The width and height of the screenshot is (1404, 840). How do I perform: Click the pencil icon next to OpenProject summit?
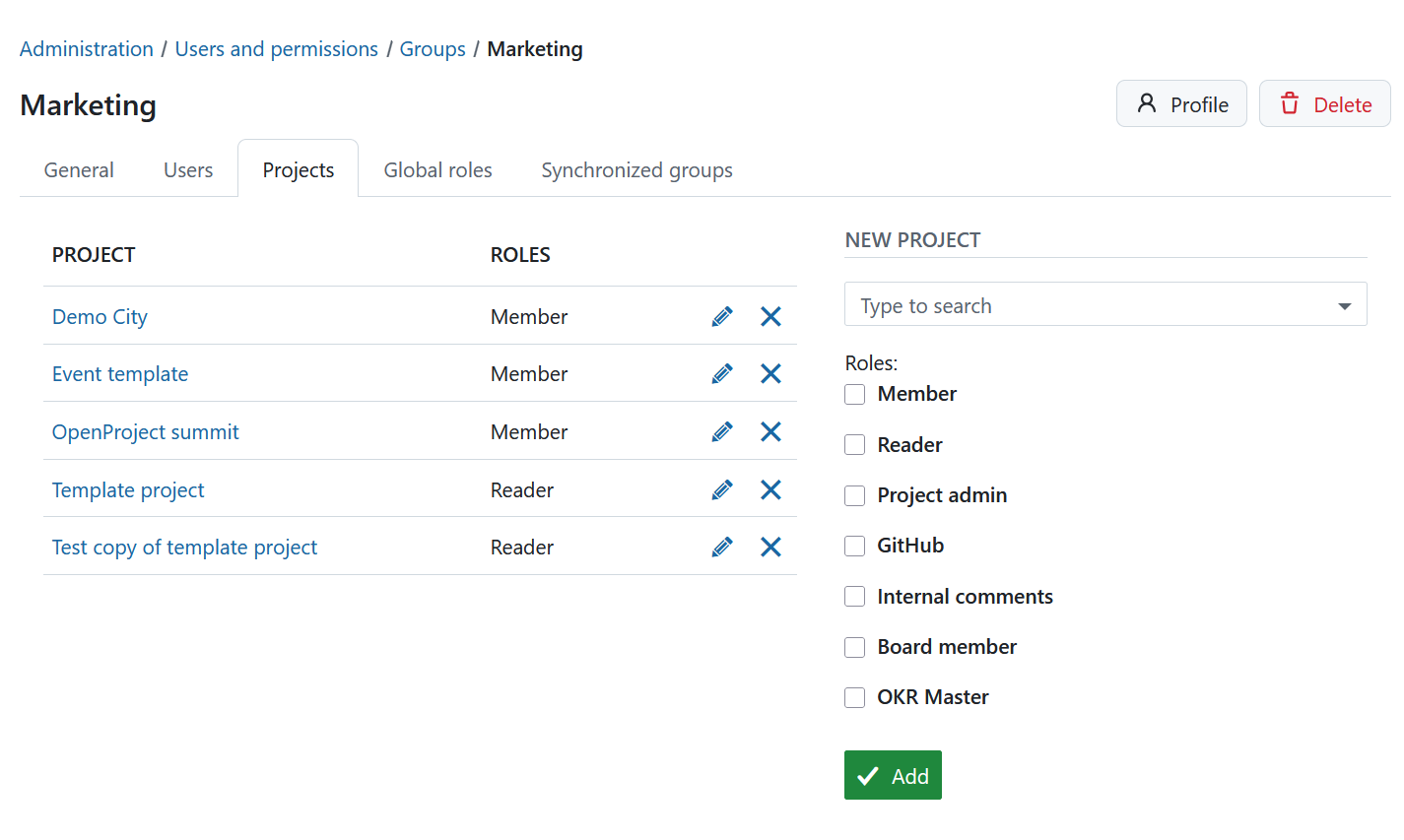point(722,431)
